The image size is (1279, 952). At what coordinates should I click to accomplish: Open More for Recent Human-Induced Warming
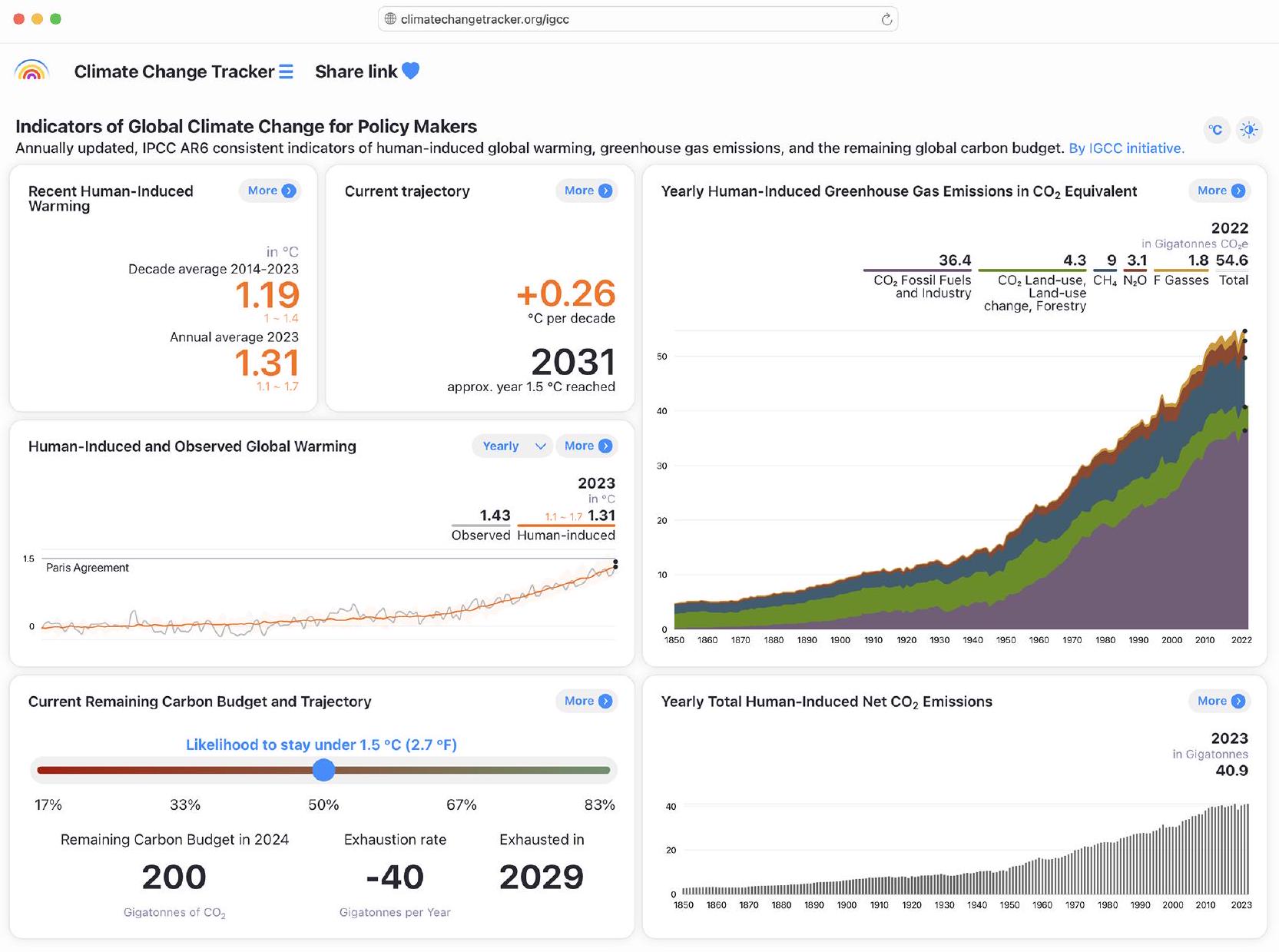271,191
